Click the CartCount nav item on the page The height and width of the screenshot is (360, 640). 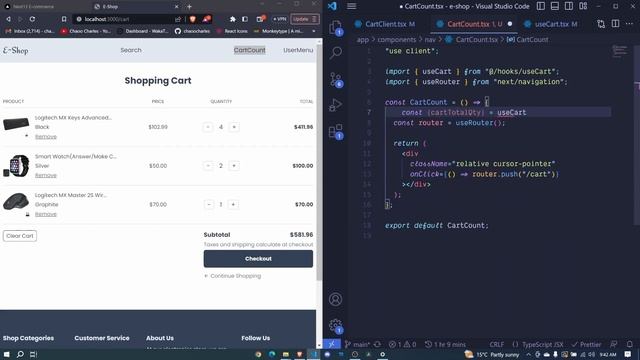click(x=249, y=50)
